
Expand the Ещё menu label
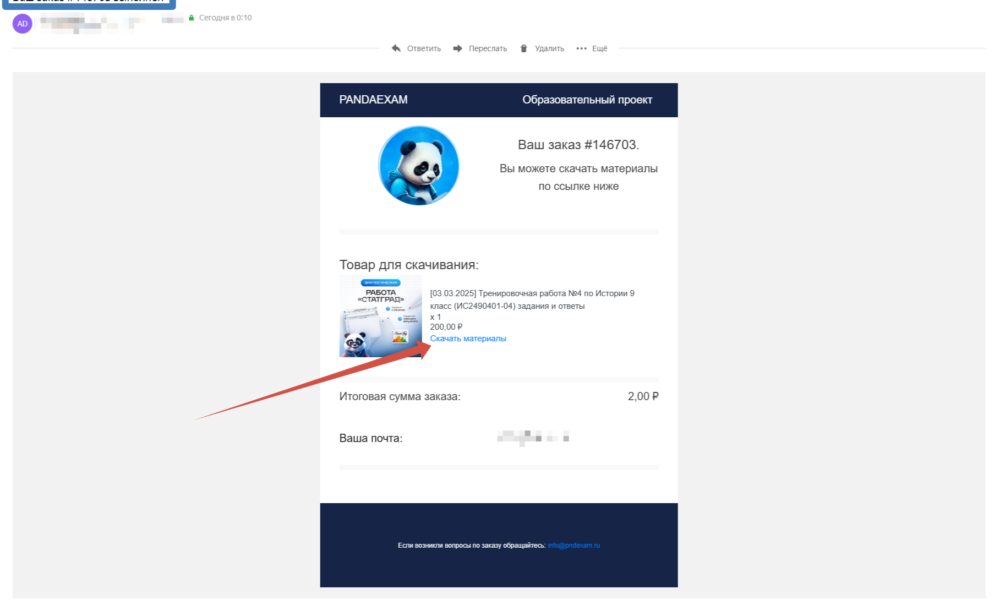(600, 48)
